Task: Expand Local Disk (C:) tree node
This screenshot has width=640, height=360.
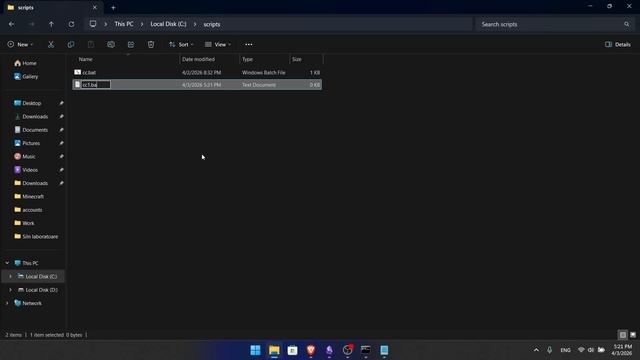Action: click(11, 277)
